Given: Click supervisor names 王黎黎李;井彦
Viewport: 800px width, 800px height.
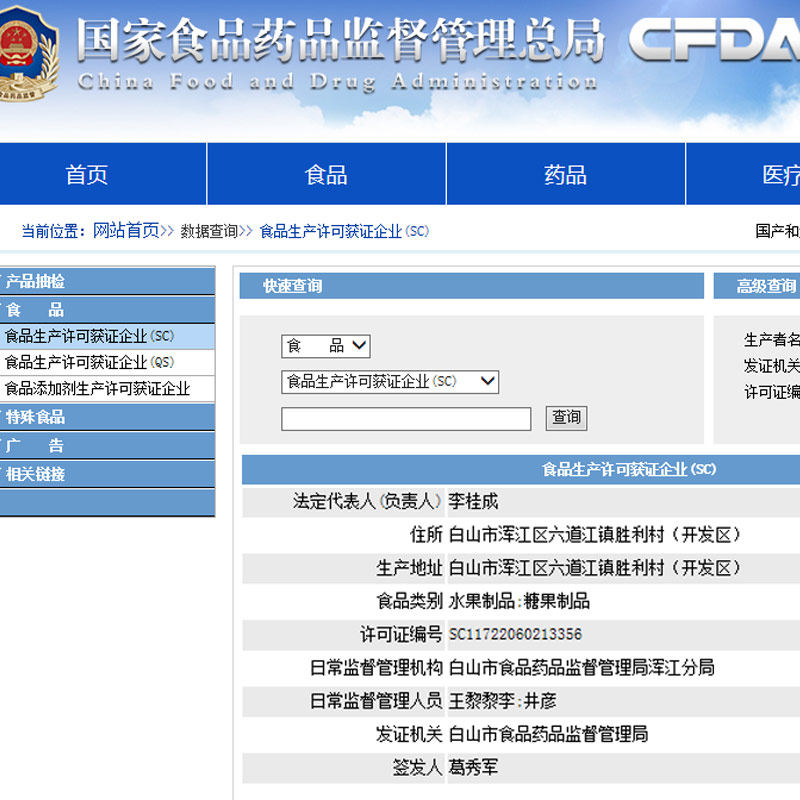Looking at the screenshot, I should point(503,701).
